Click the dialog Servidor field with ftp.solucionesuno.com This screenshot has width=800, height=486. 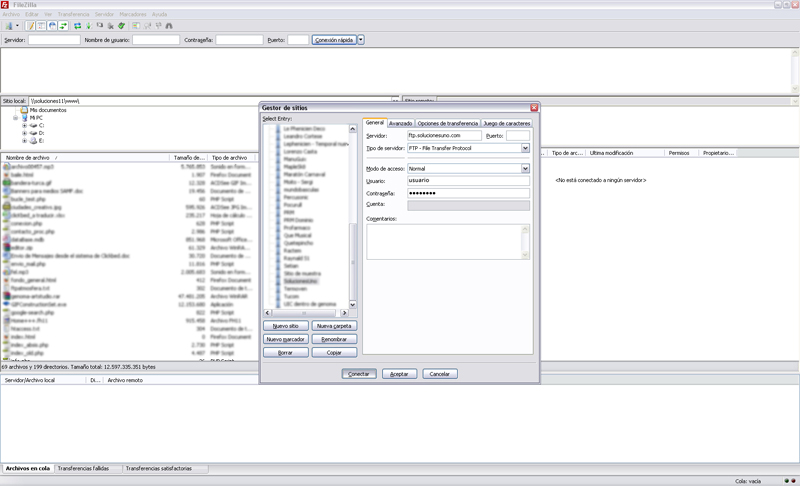[444, 136]
